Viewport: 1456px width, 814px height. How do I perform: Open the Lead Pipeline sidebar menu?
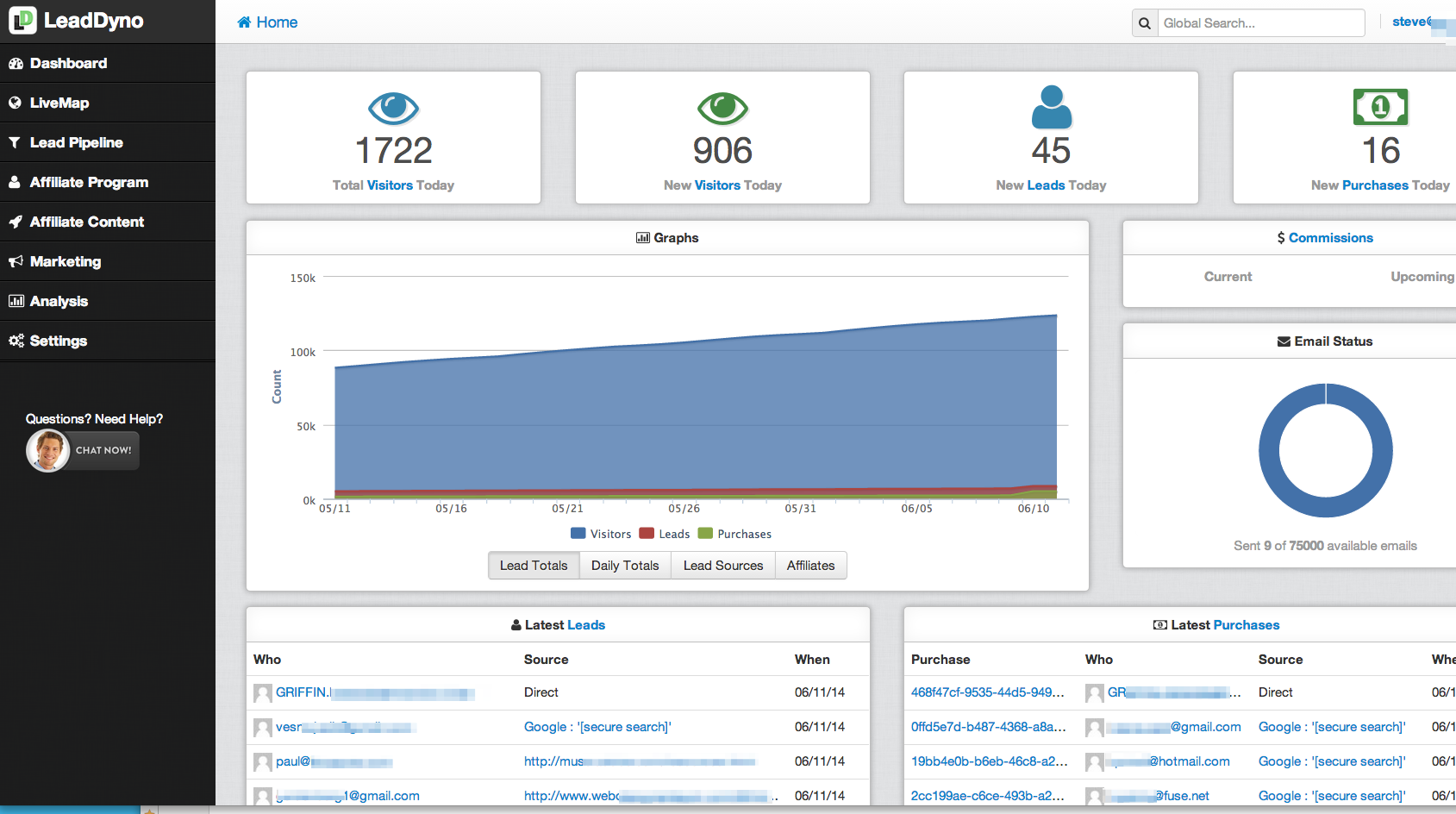(76, 142)
